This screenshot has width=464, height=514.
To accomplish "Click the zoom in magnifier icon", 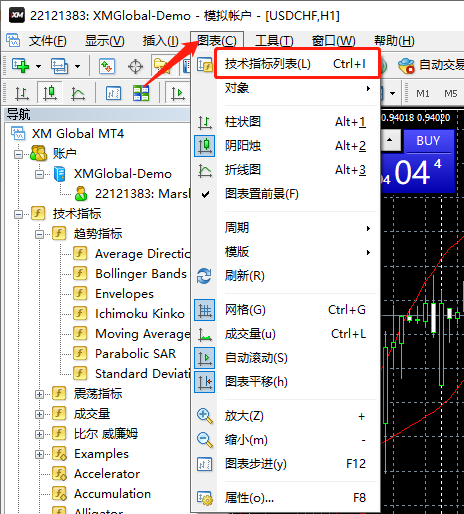I will pyautogui.click(x=205, y=416).
